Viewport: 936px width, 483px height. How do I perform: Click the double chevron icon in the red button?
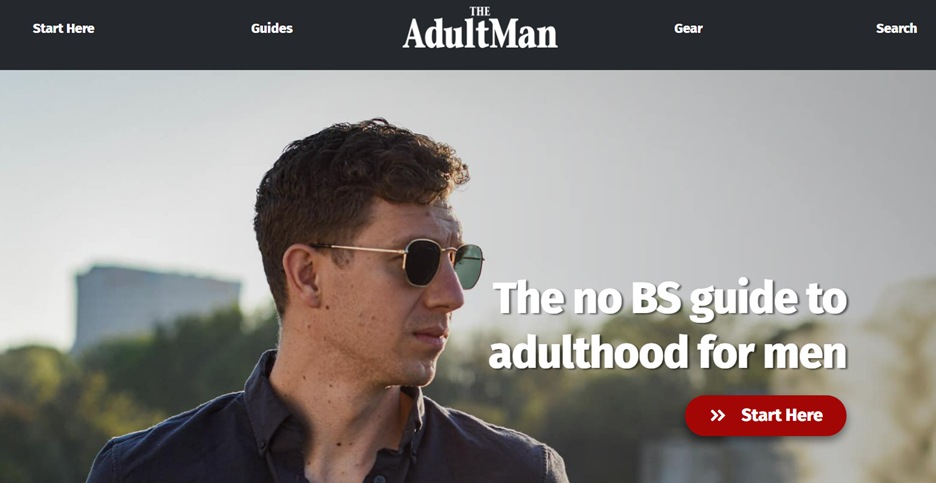[x=718, y=415]
